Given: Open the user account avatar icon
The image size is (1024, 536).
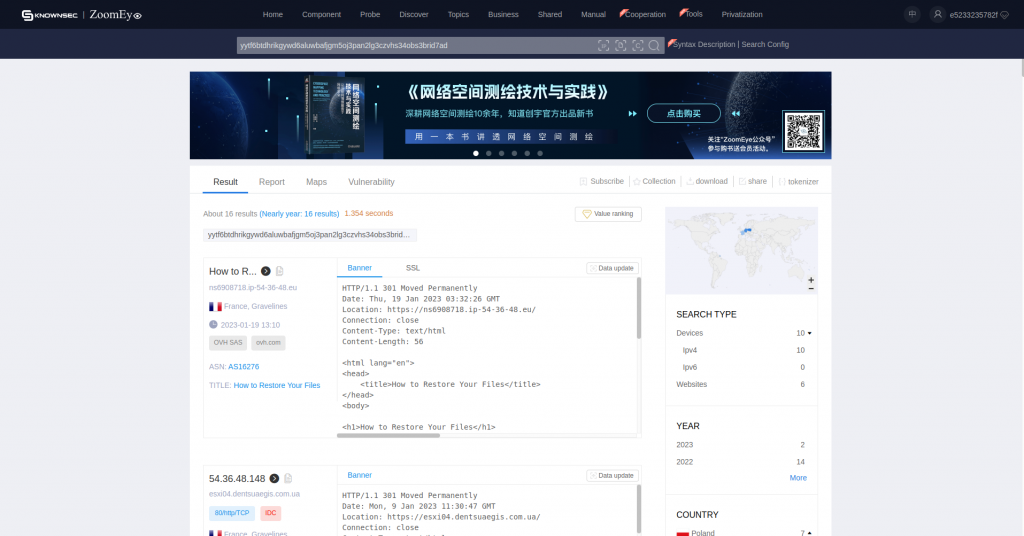Looking at the screenshot, I should 937,14.
